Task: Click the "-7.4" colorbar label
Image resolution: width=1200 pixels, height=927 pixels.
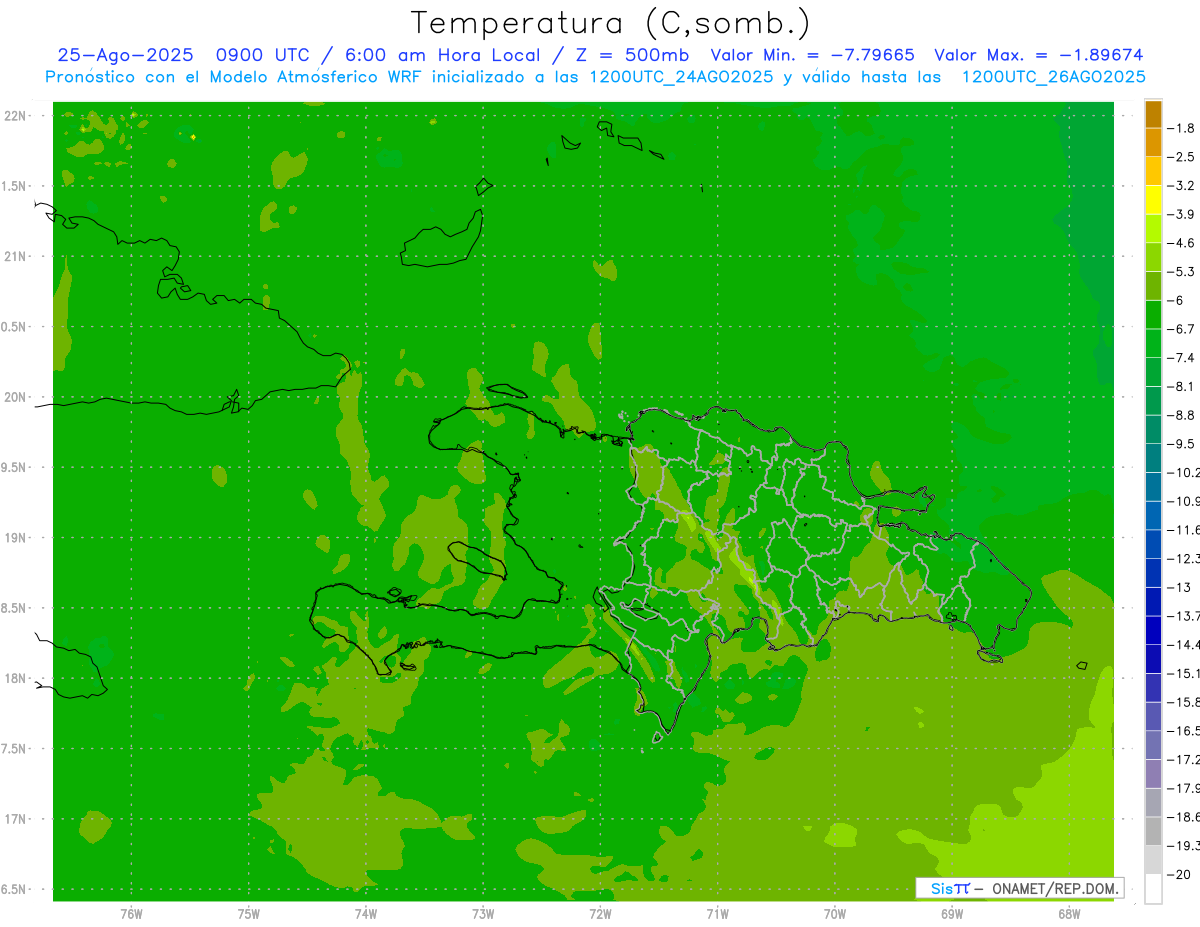Action: click(1182, 358)
